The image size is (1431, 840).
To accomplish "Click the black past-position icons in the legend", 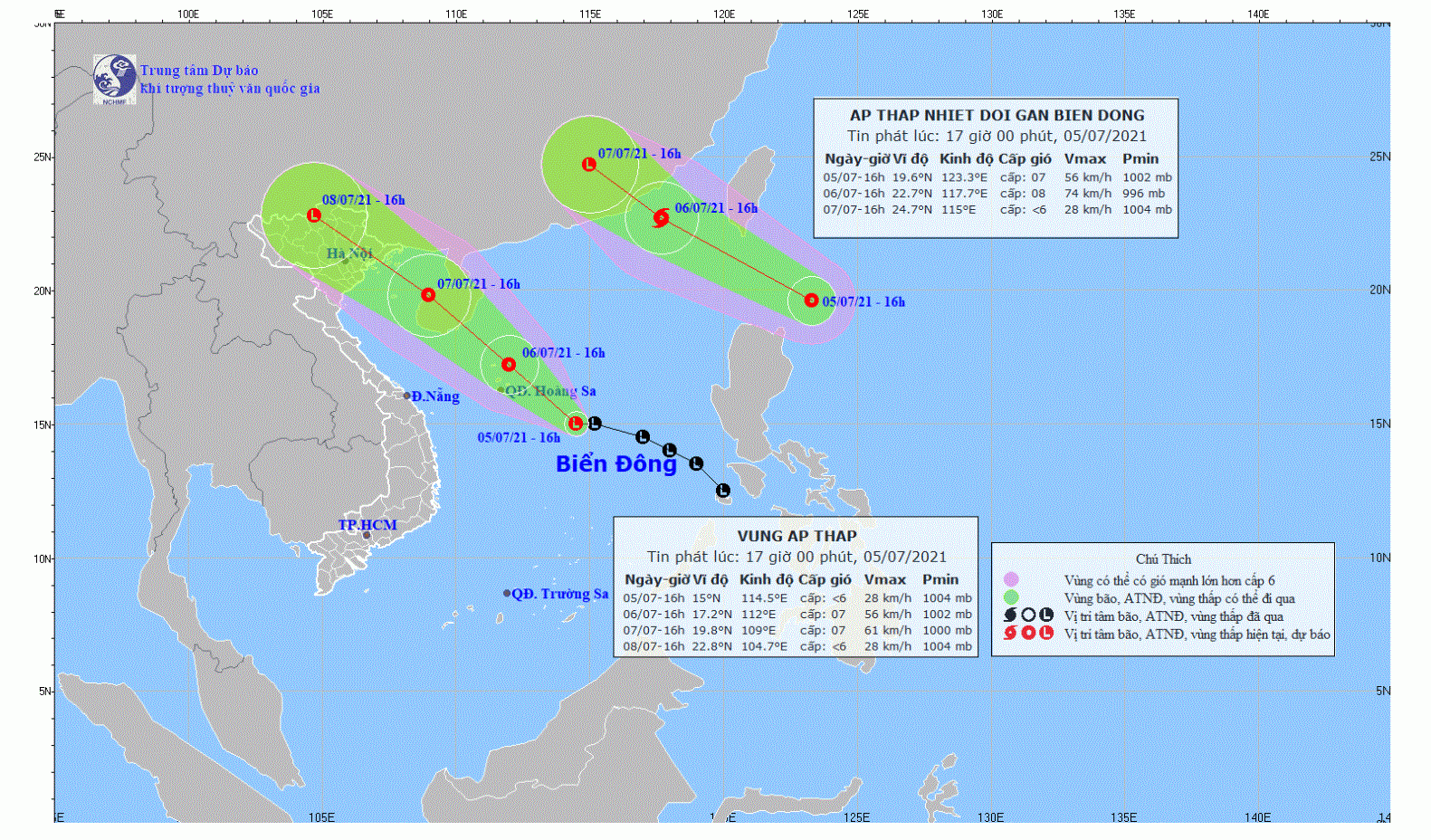I will 1028,616.
